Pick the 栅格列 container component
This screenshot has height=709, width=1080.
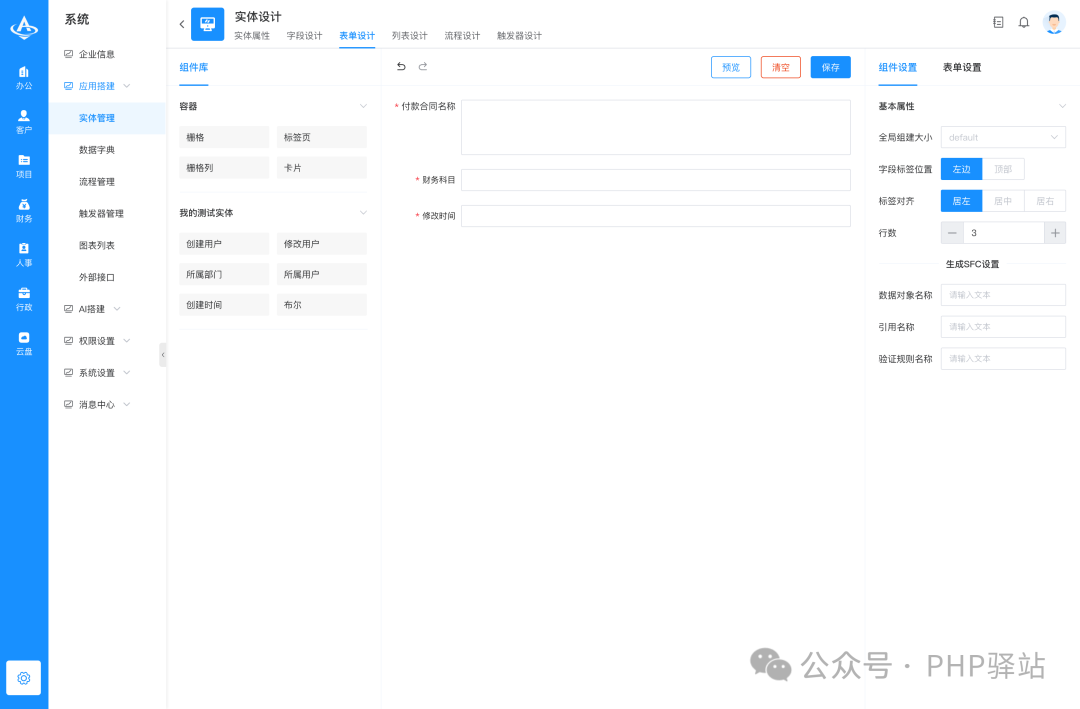point(224,167)
